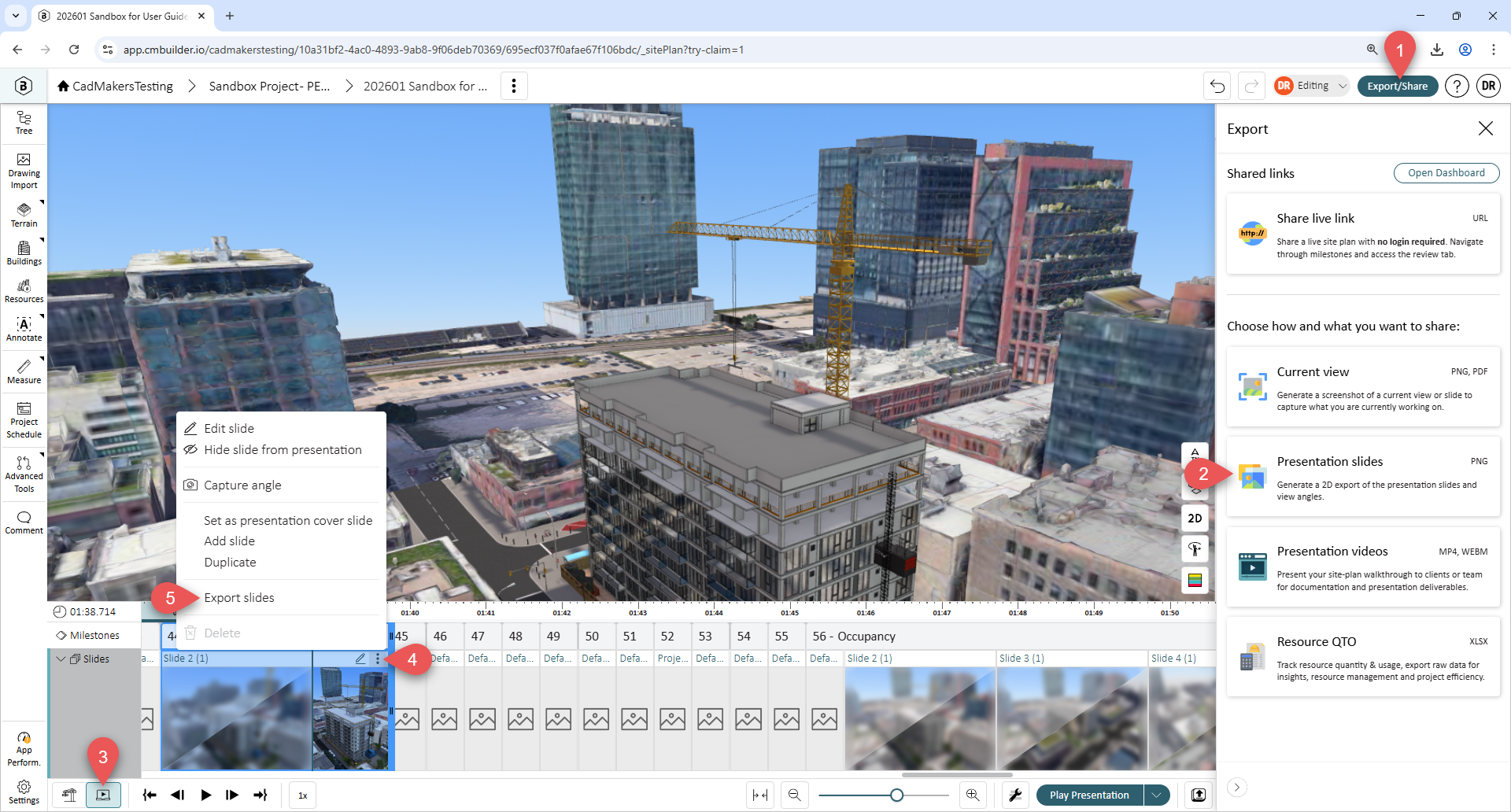Click Open Dashboard button

click(x=1446, y=173)
